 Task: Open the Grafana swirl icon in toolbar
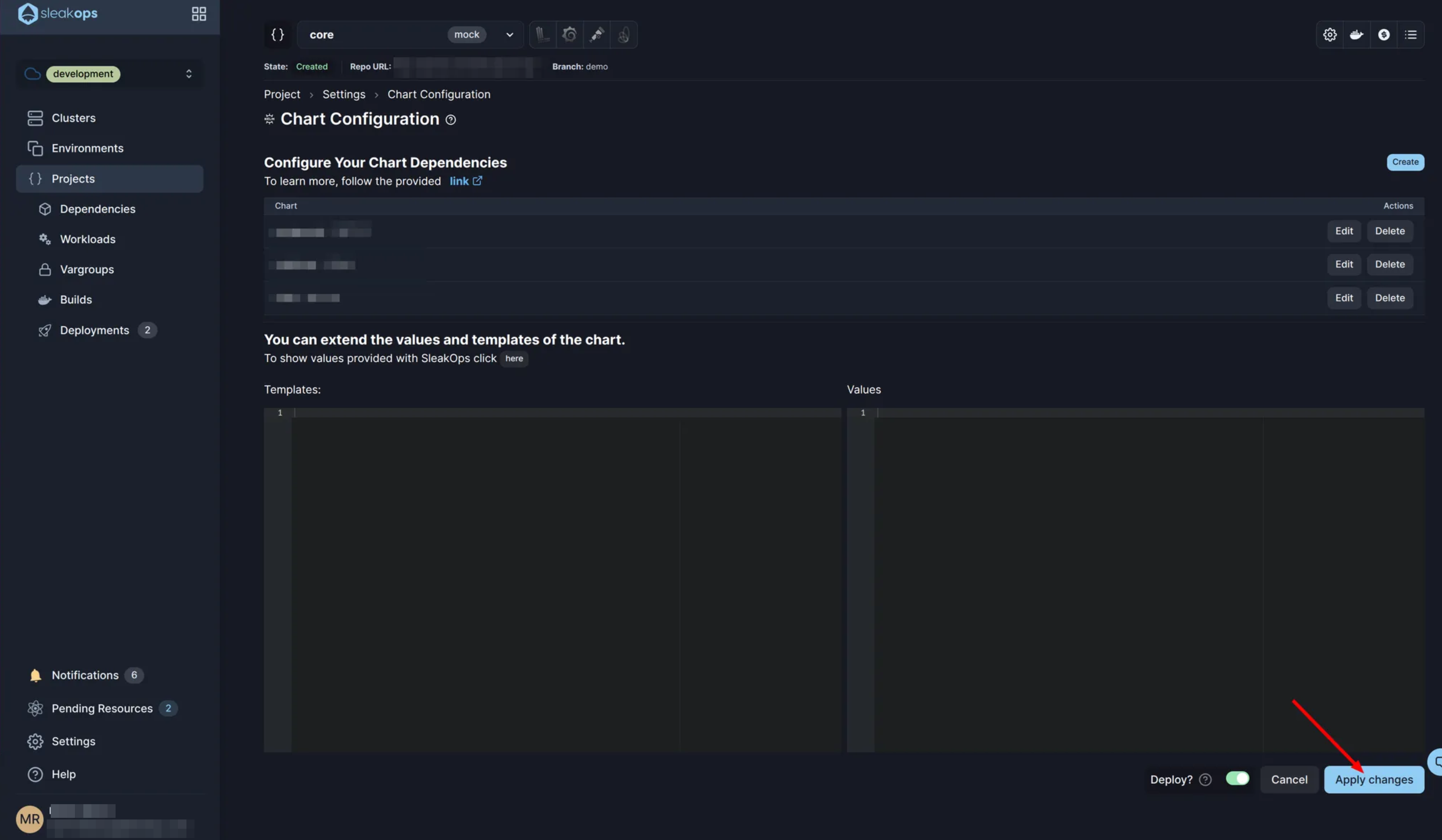pyautogui.click(x=569, y=34)
